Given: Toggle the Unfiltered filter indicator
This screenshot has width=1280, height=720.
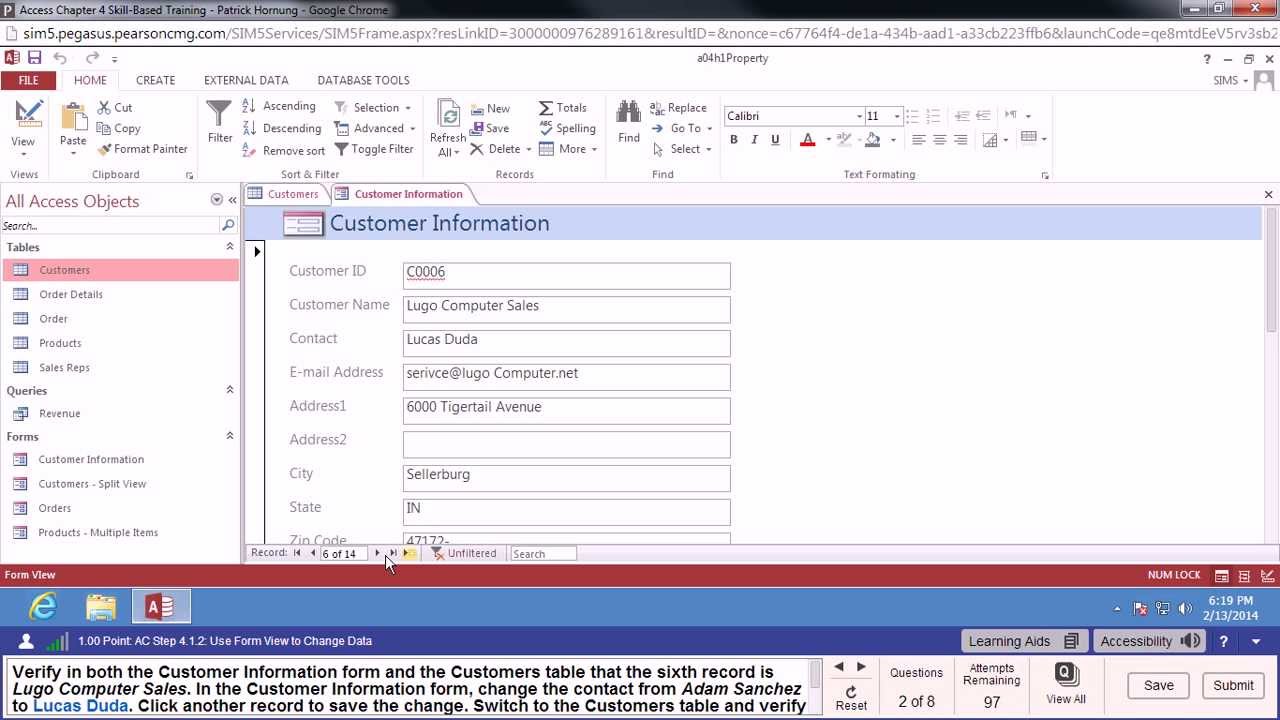Looking at the screenshot, I should tap(464, 553).
